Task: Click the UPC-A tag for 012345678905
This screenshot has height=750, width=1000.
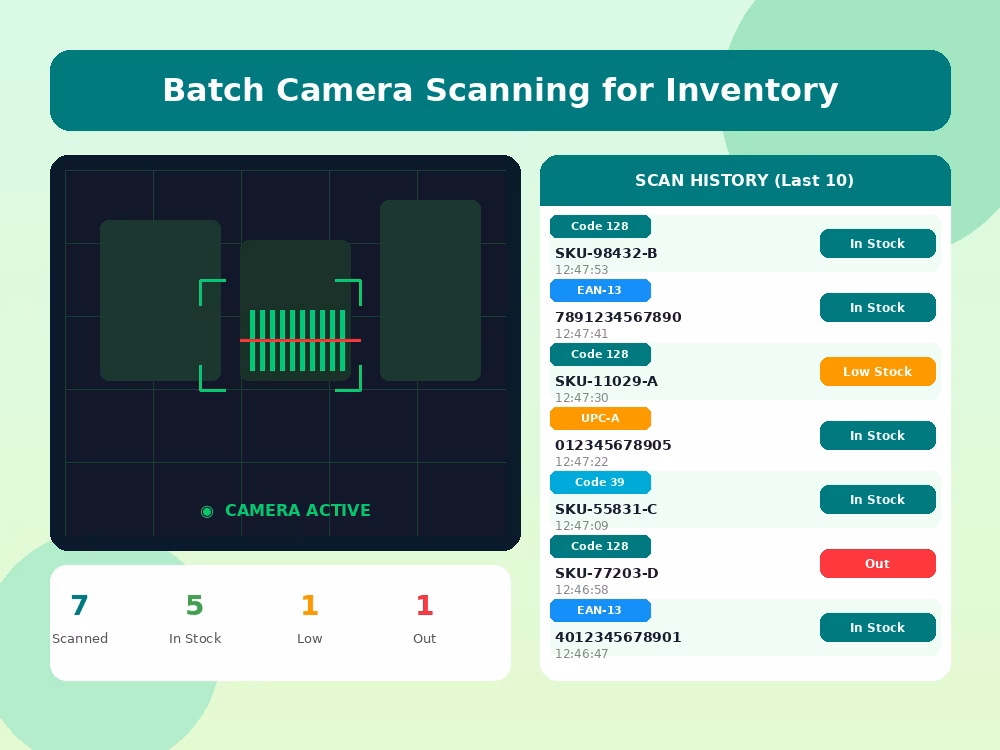Action: coord(600,418)
